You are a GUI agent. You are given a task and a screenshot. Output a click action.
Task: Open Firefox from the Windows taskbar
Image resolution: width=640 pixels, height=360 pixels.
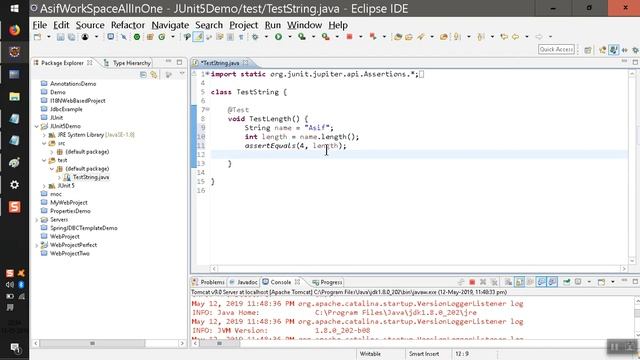click(x=14, y=30)
